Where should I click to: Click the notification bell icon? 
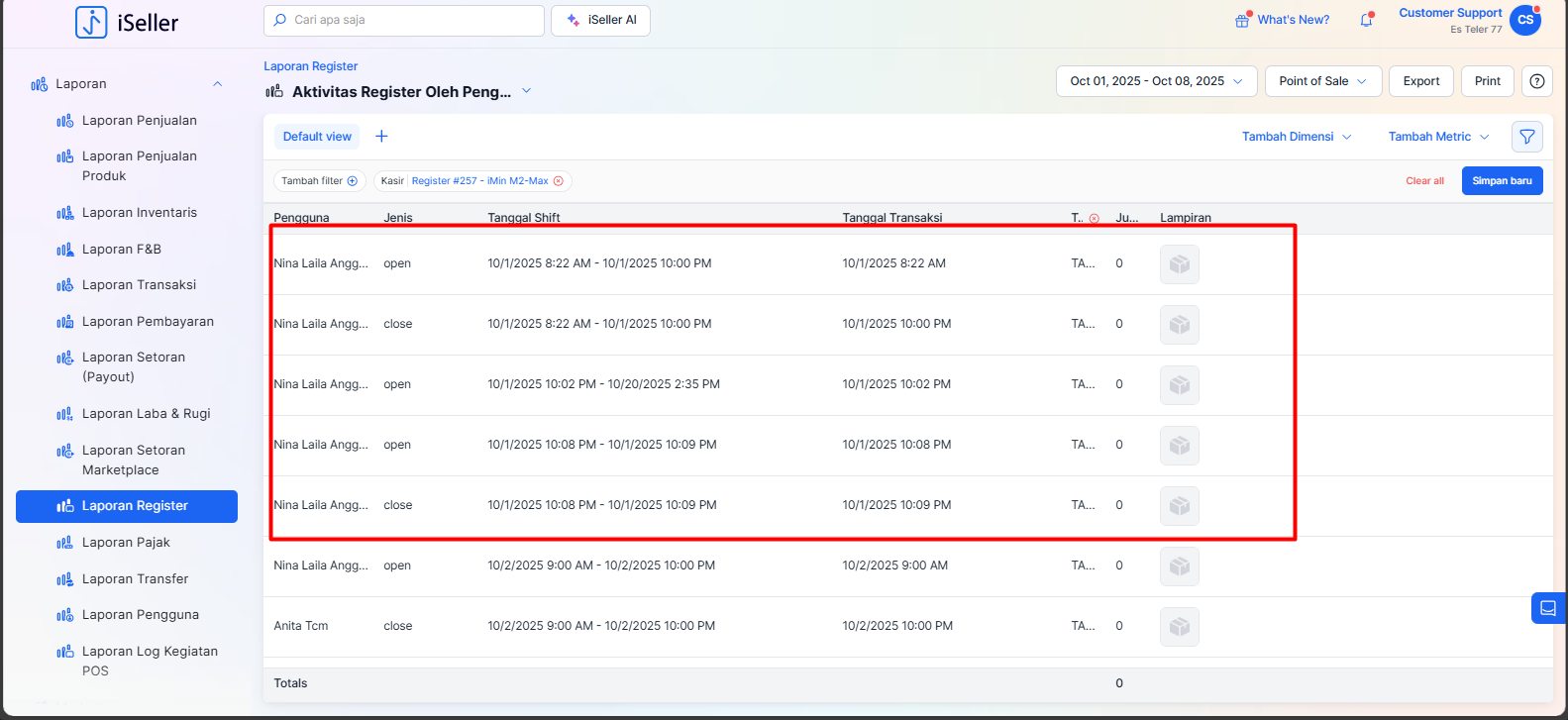[1366, 20]
